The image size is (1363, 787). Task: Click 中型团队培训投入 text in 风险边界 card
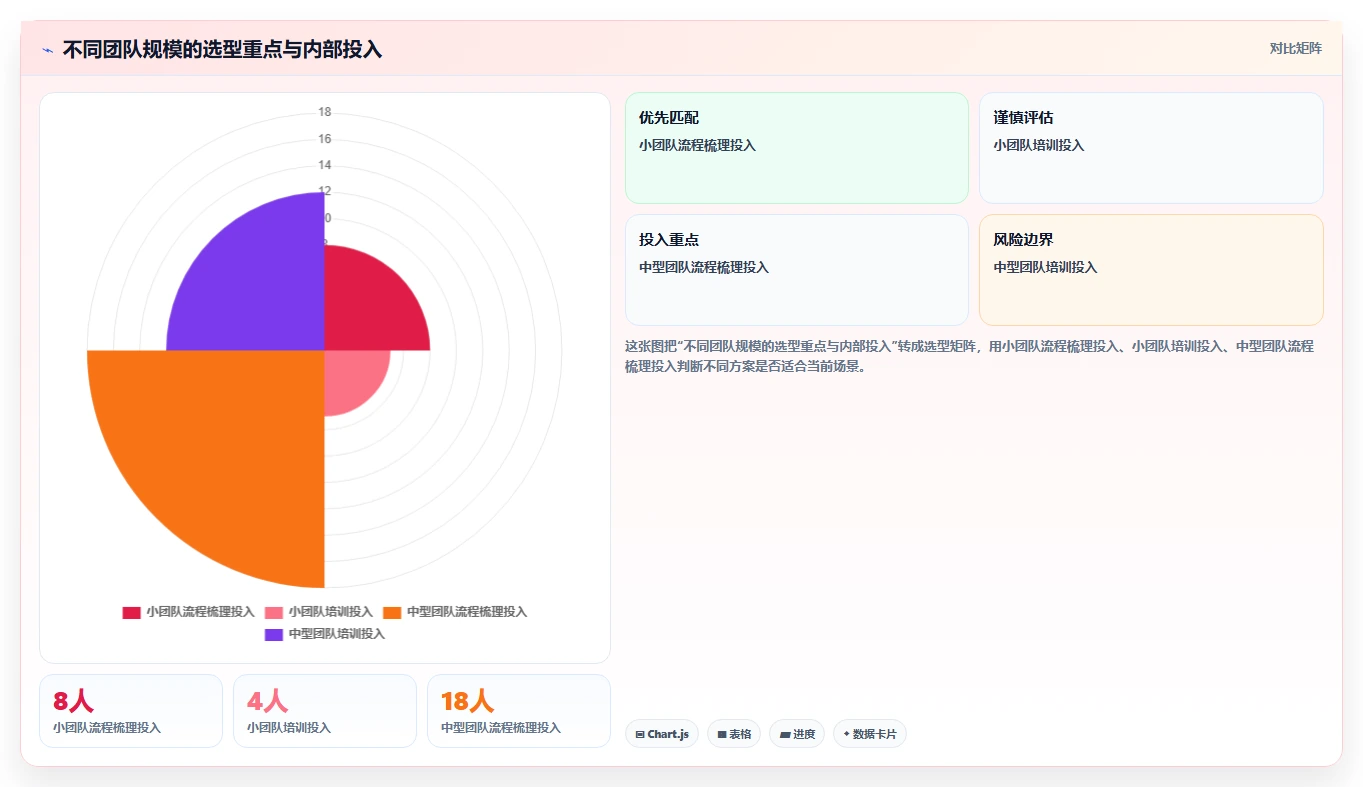tap(1045, 267)
